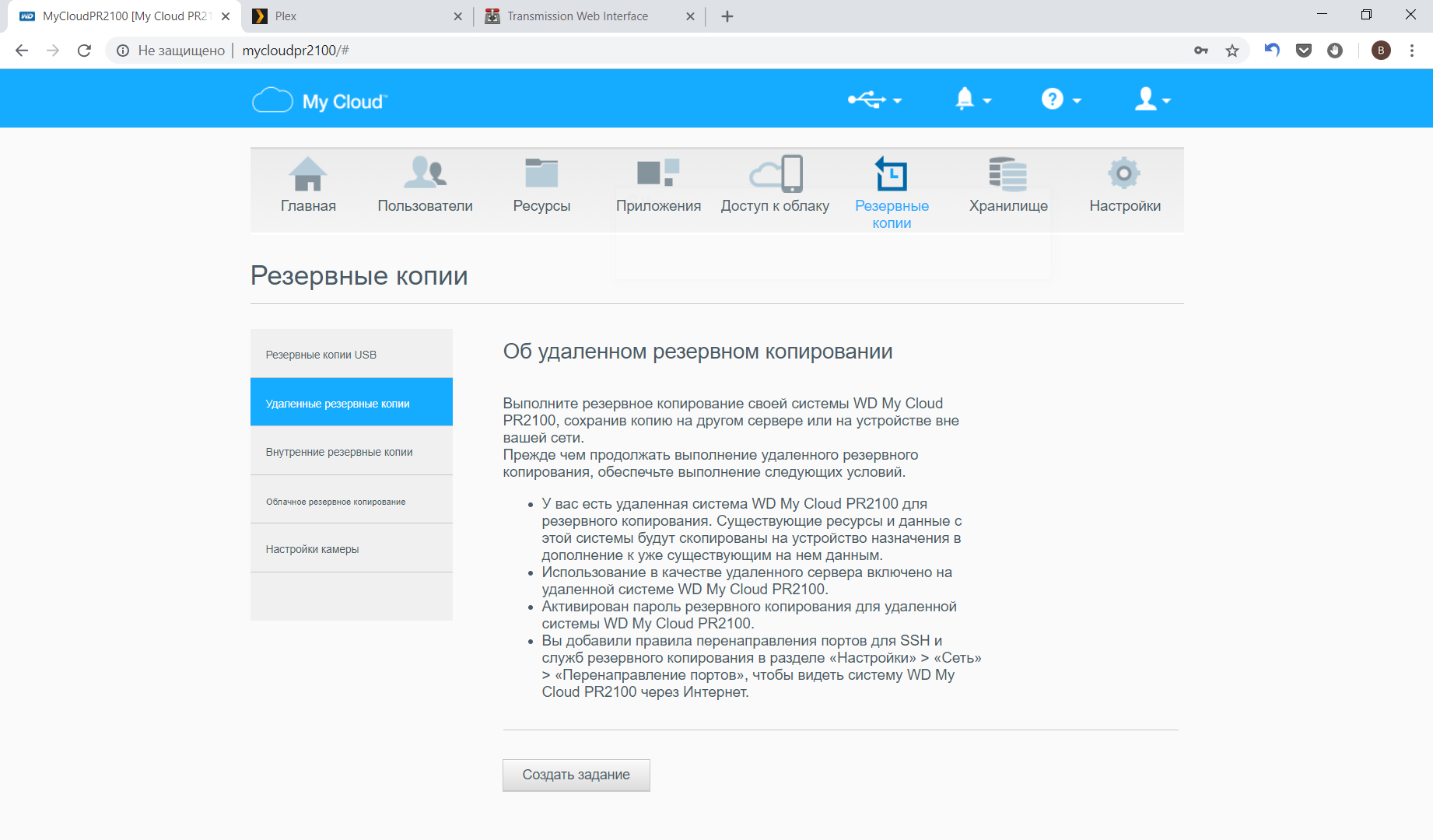Open Приложения apps icon
The height and width of the screenshot is (840, 1433).
(x=658, y=173)
